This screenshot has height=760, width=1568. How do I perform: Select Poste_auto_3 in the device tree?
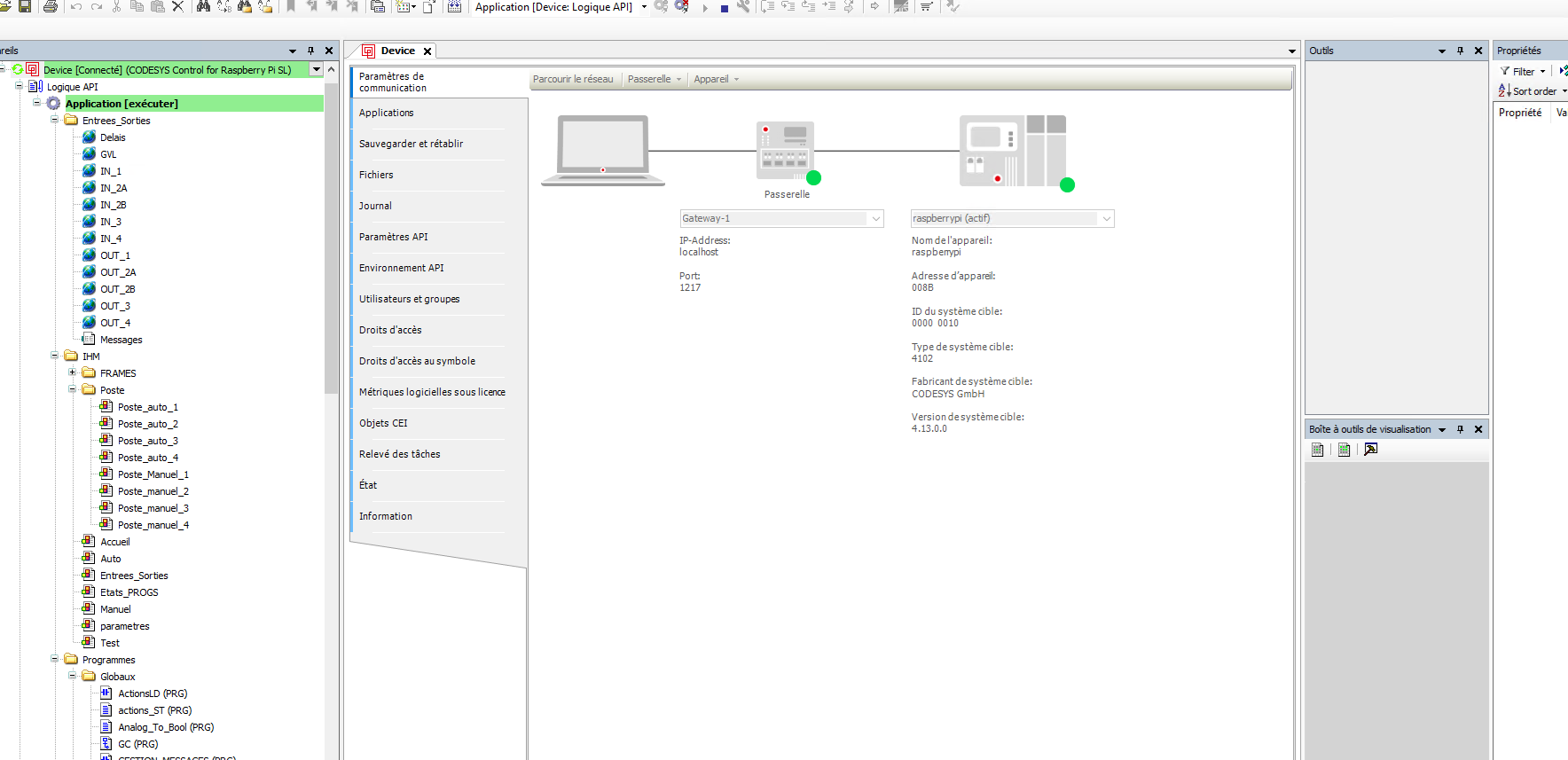pos(147,441)
